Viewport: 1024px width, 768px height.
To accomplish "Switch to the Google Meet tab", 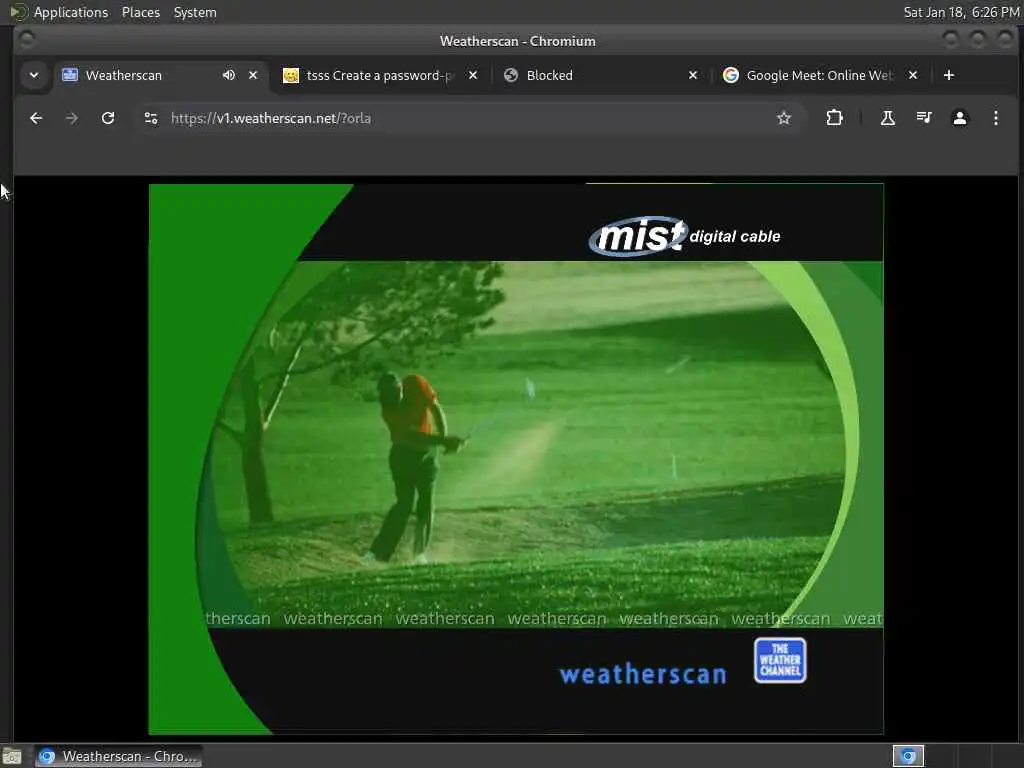I will 820,75.
